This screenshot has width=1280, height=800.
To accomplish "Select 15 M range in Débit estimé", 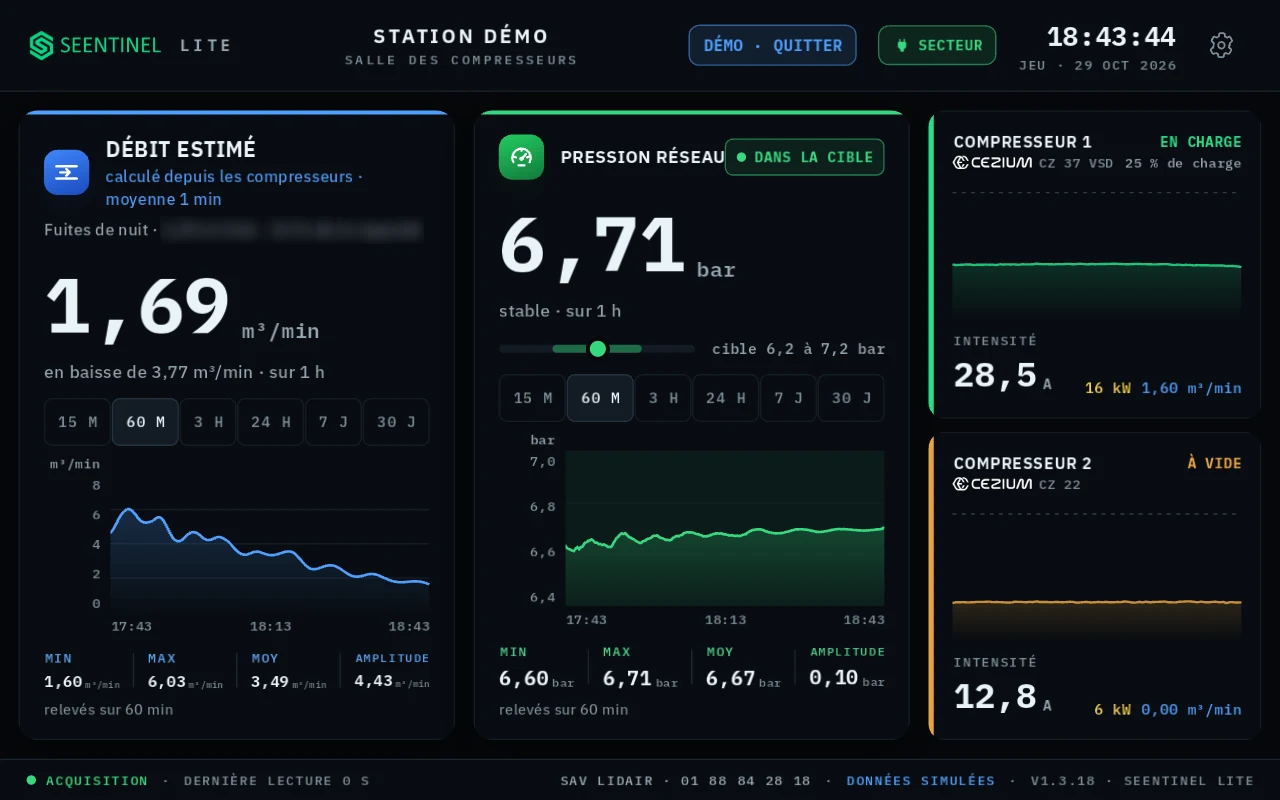I will (x=78, y=422).
